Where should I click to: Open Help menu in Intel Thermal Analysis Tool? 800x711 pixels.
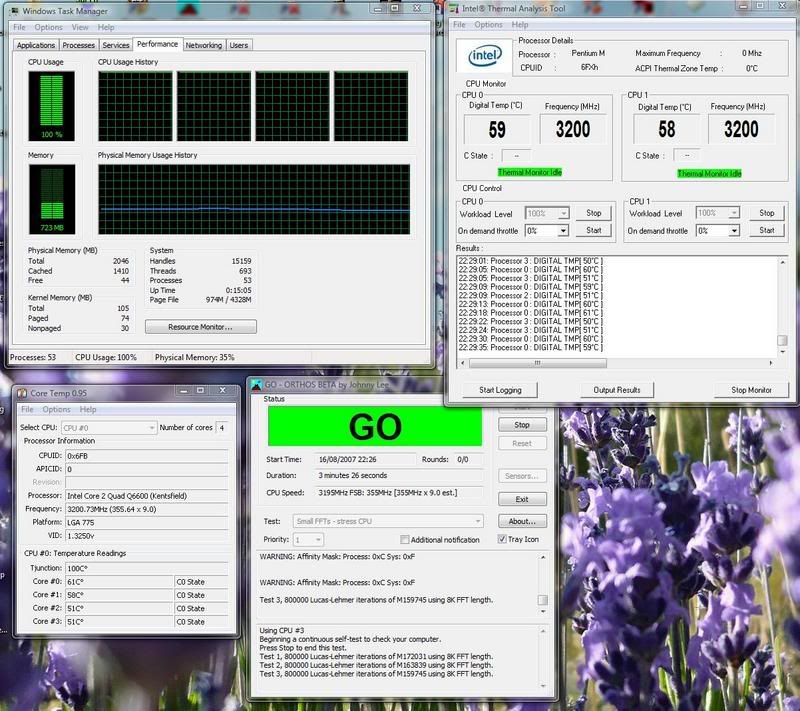tap(520, 24)
